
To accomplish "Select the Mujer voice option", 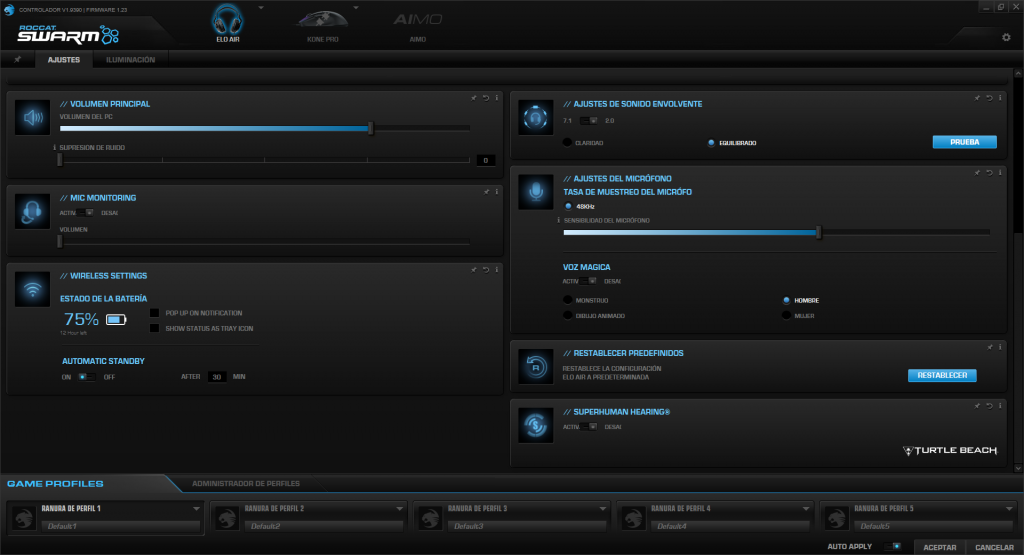I will 786,315.
